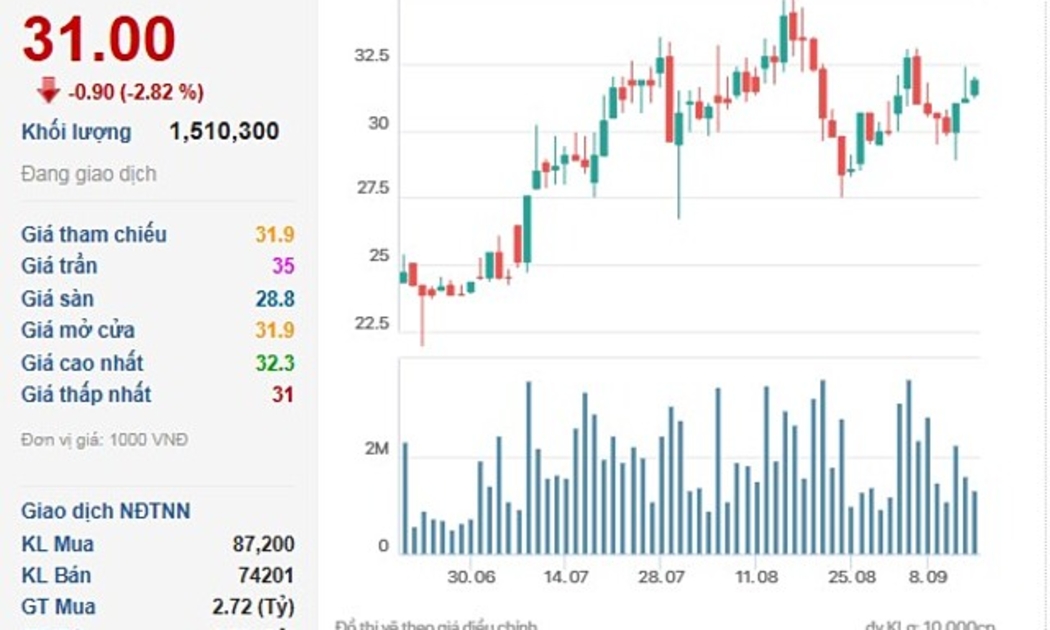Click the red down arrow price-change icon

pos(48,91)
